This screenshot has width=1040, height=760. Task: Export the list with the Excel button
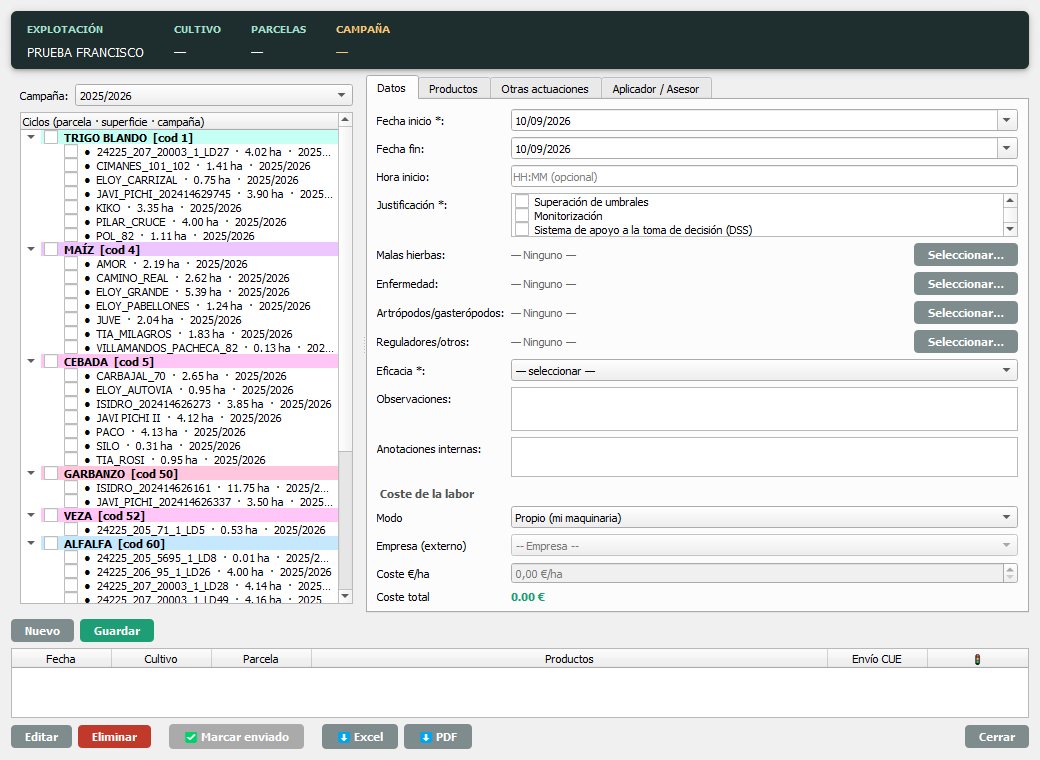(359, 737)
